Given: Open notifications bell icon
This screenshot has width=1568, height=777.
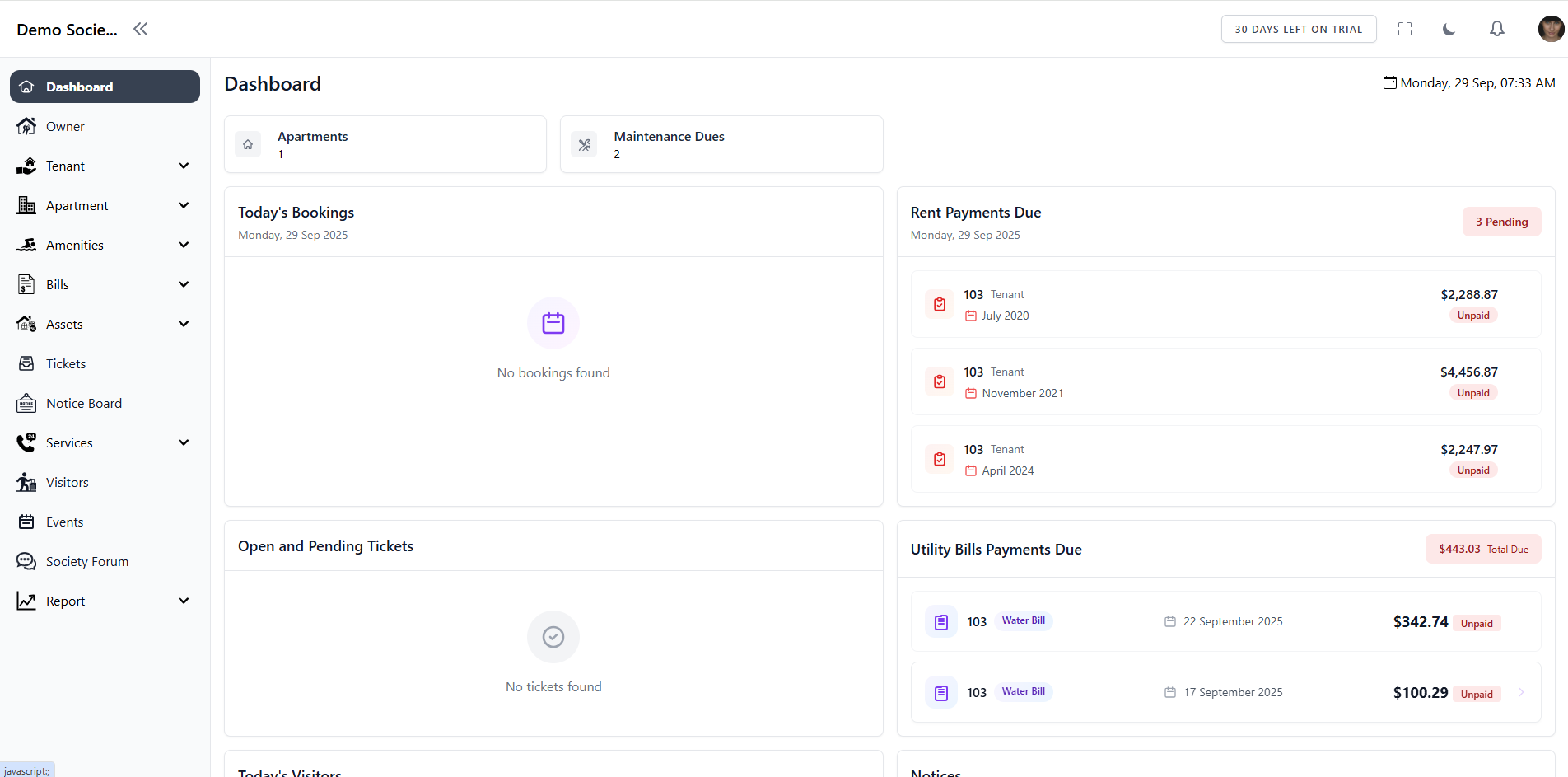Looking at the screenshot, I should pos(1497,30).
